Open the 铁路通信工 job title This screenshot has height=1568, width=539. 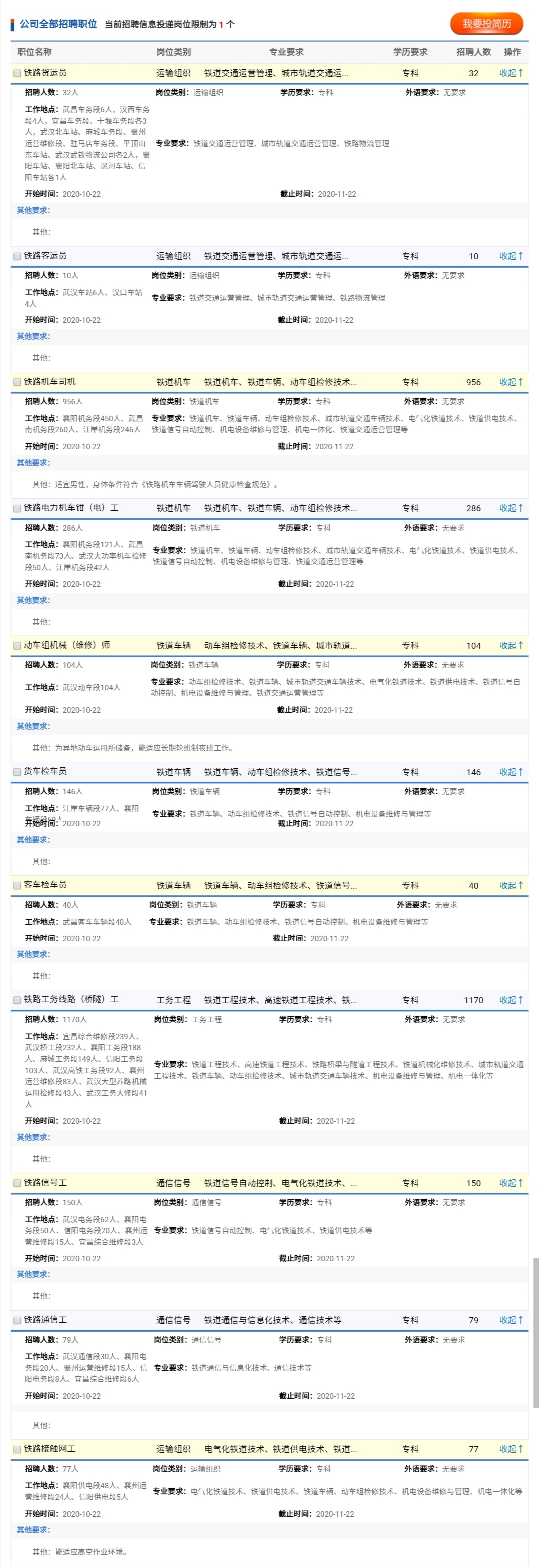tap(45, 1320)
